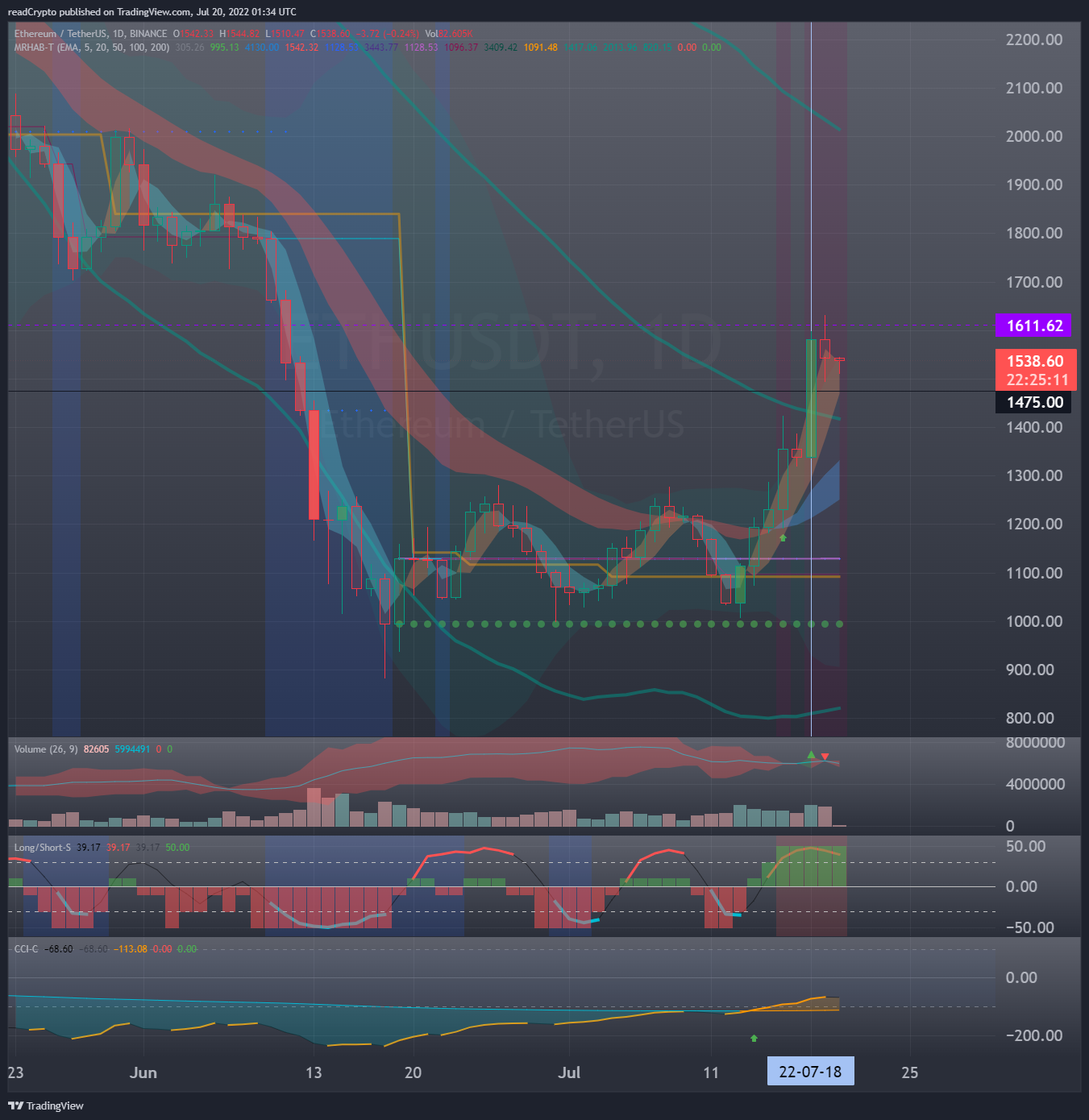Click the red 1542.32 MRHAB-T value

coord(301,48)
